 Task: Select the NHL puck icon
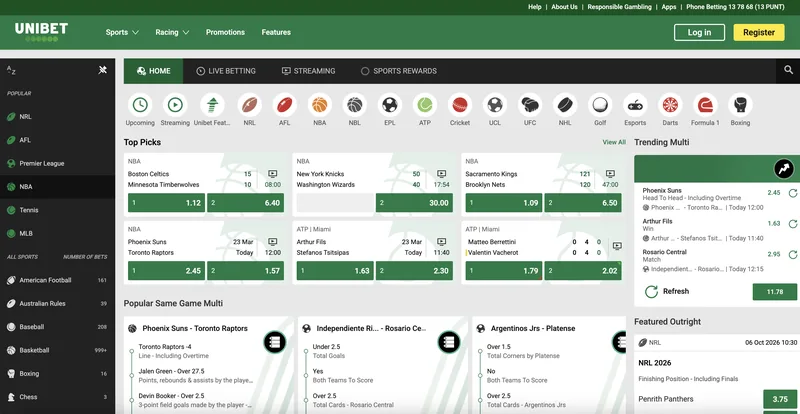click(x=565, y=105)
